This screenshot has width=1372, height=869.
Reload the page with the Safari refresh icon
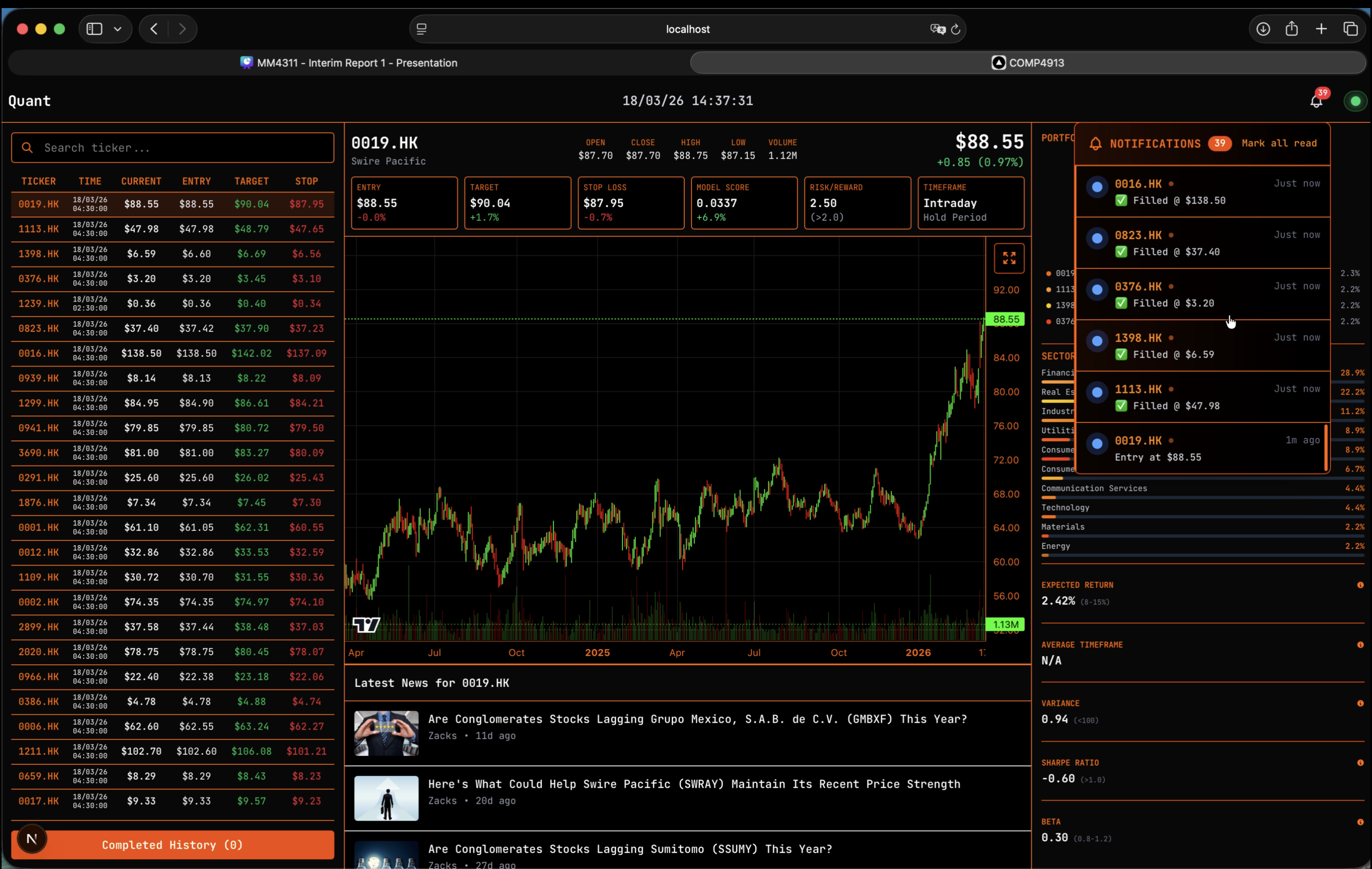[x=956, y=29]
